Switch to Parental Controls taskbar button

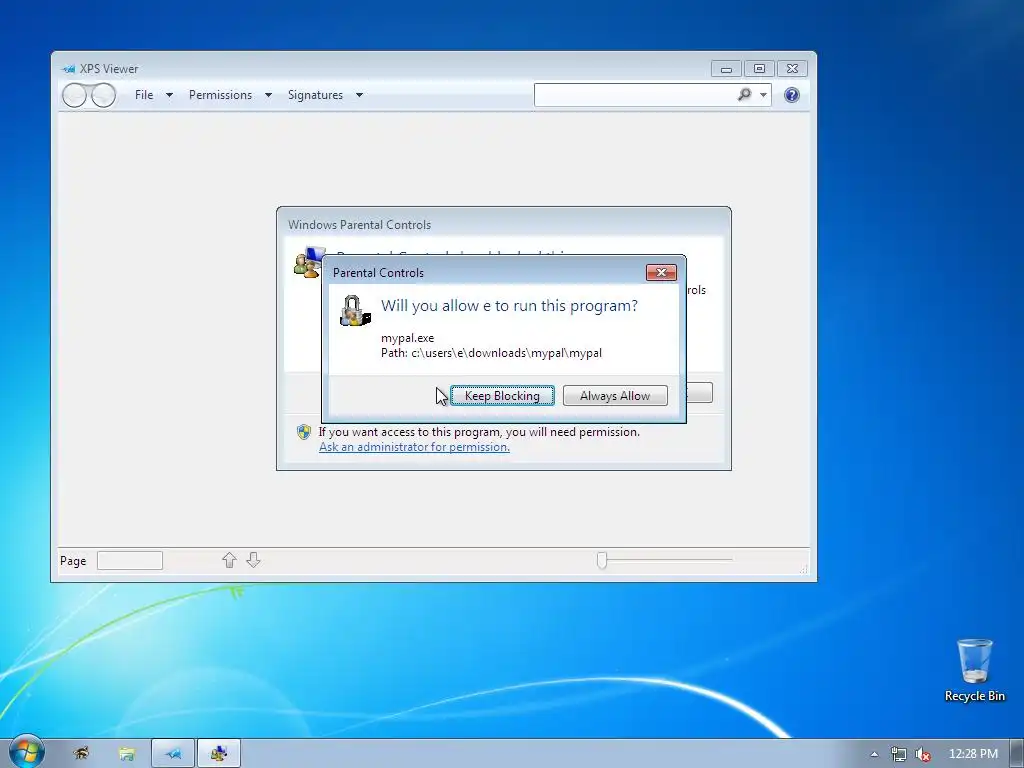(219, 754)
